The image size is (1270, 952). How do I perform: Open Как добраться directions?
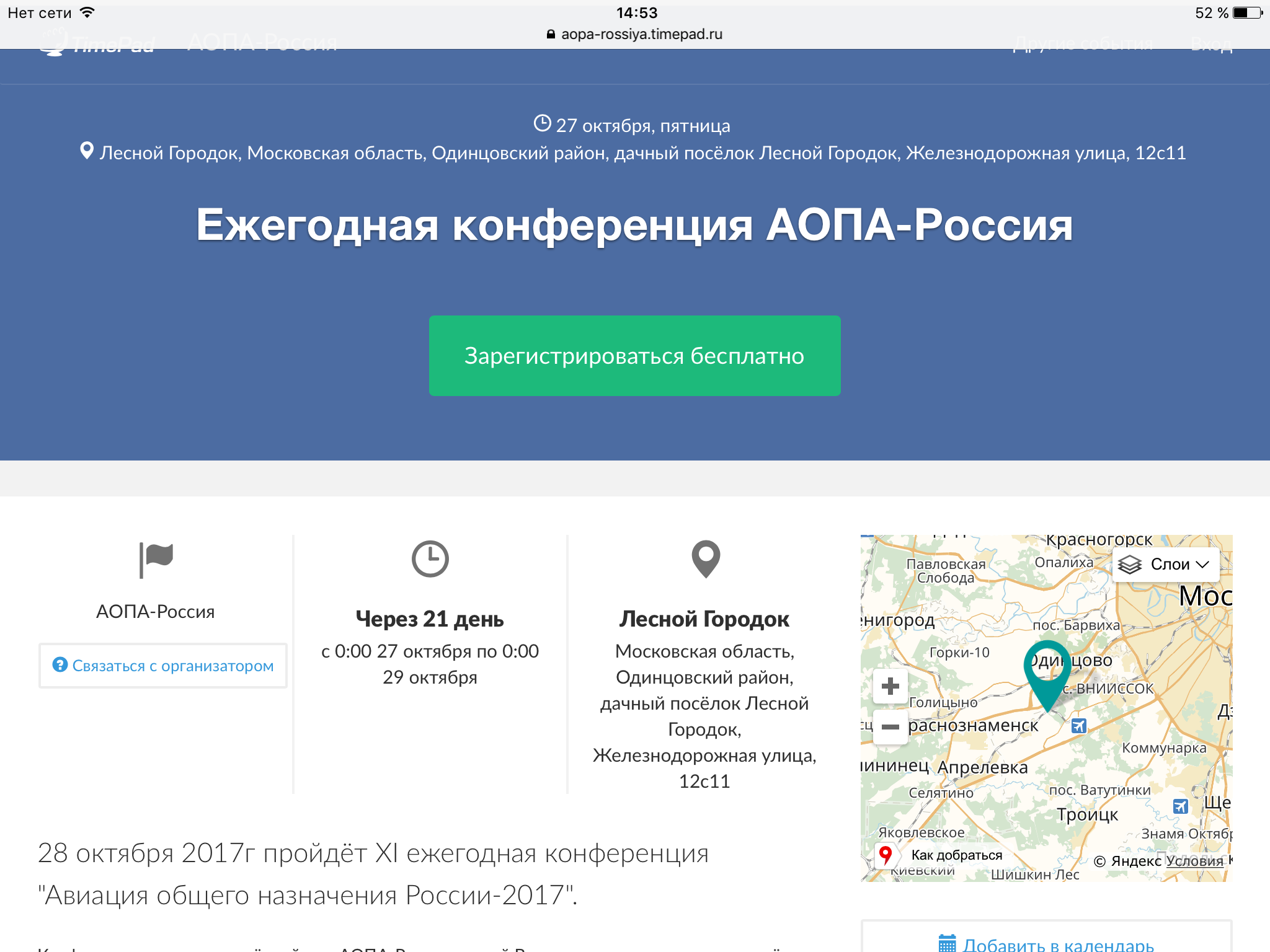pos(956,855)
